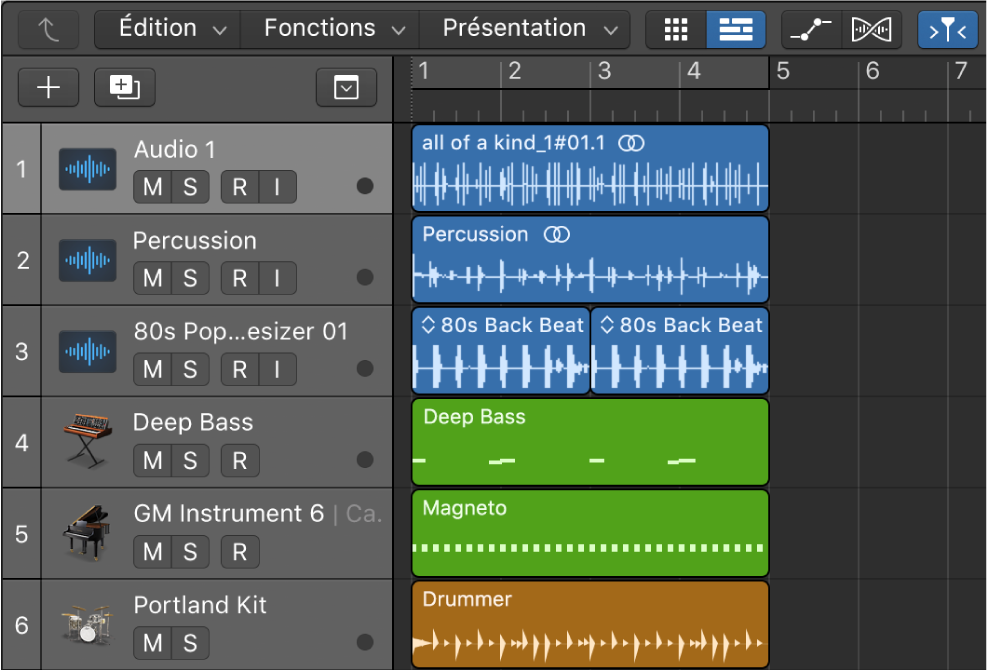Screen dimensions: 987x670
Task: Mute the Deep Bass track
Action: click(152, 461)
